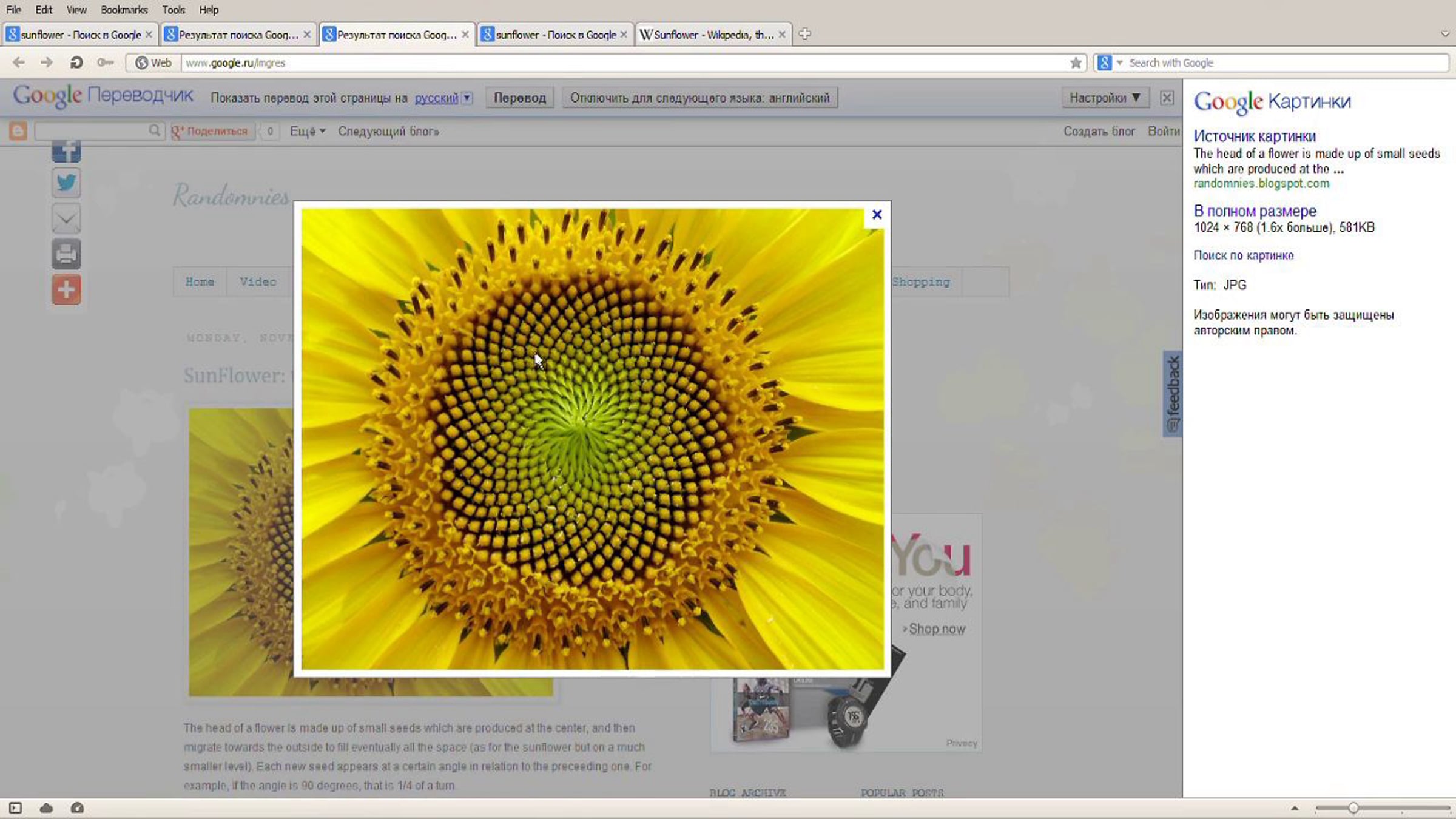Screen dimensions: 1456x819
Task: Open the password key icon in toolbar
Action: point(106,62)
